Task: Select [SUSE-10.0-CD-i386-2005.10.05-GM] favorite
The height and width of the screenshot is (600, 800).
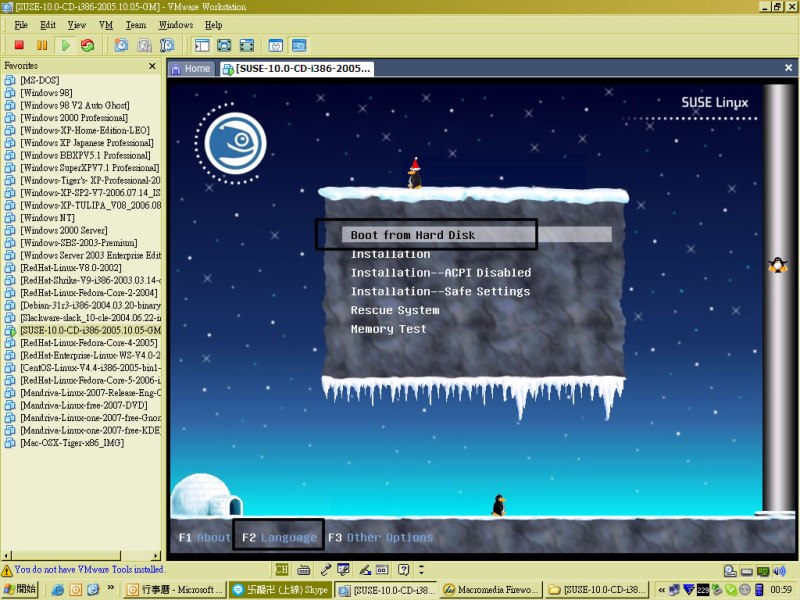Action: tap(90, 330)
